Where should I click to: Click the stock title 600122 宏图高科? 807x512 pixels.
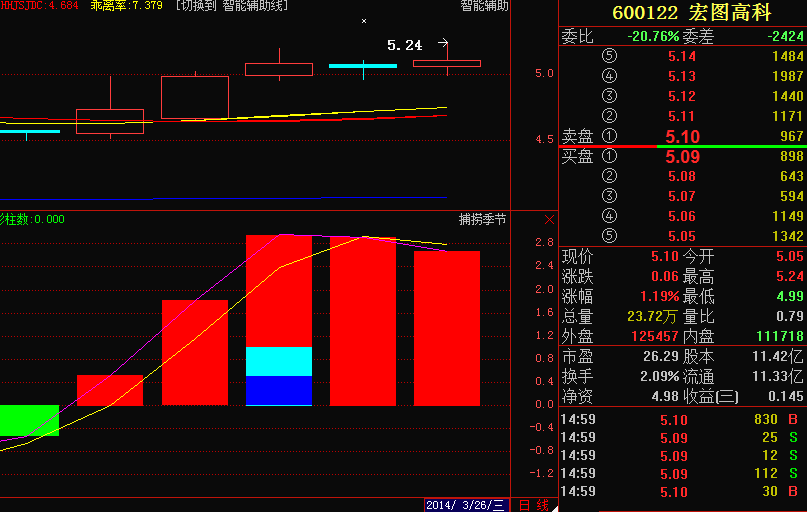(x=682, y=13)
